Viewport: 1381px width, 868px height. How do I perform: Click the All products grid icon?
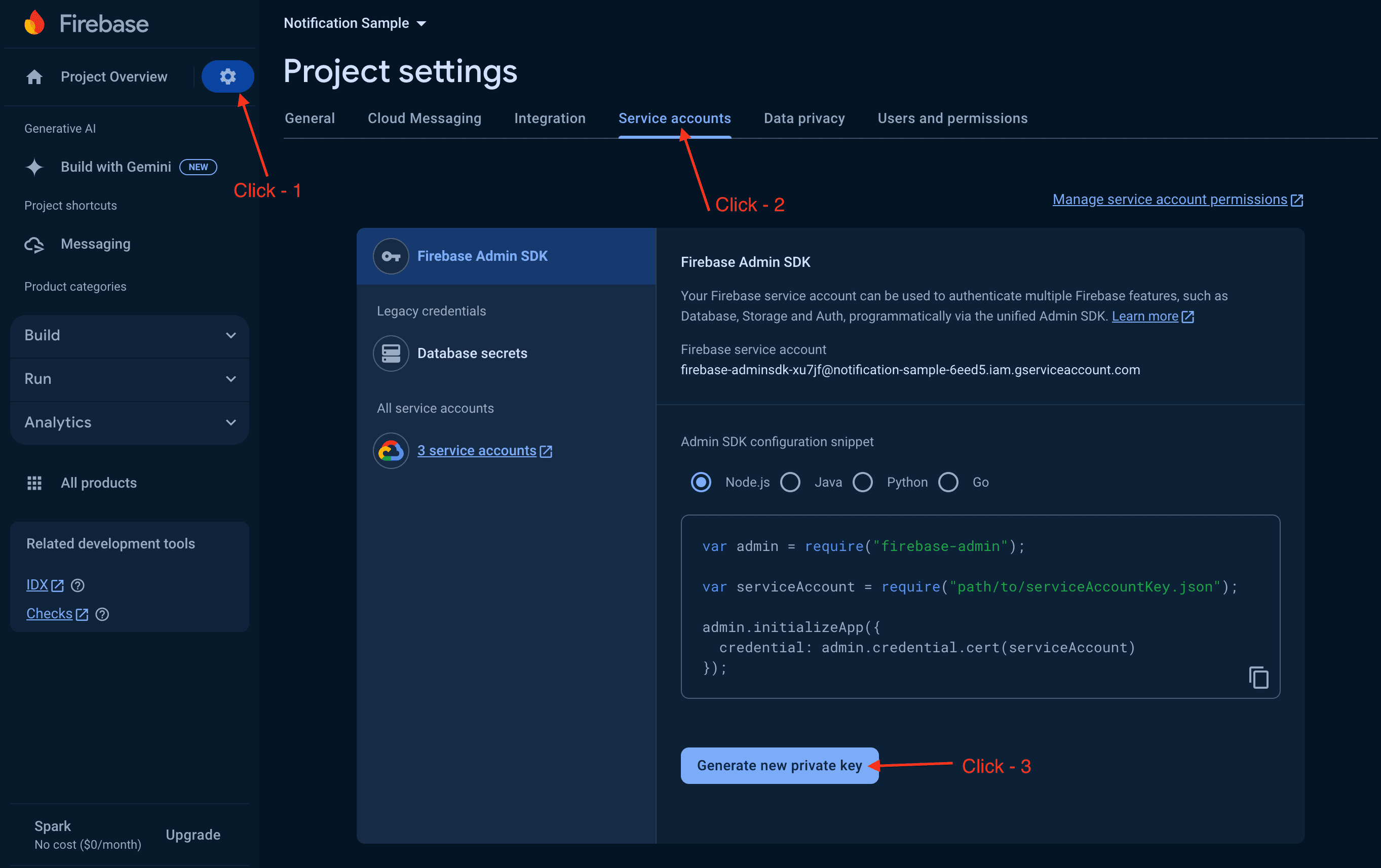pos(34,483)
